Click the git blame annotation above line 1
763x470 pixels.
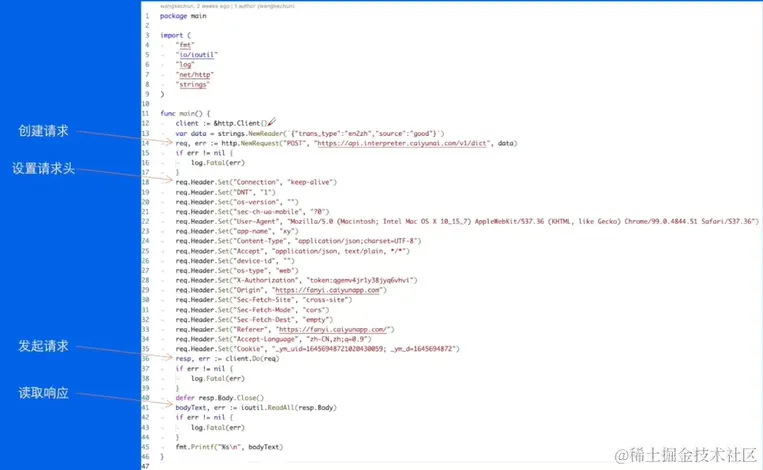click(227, 6)
